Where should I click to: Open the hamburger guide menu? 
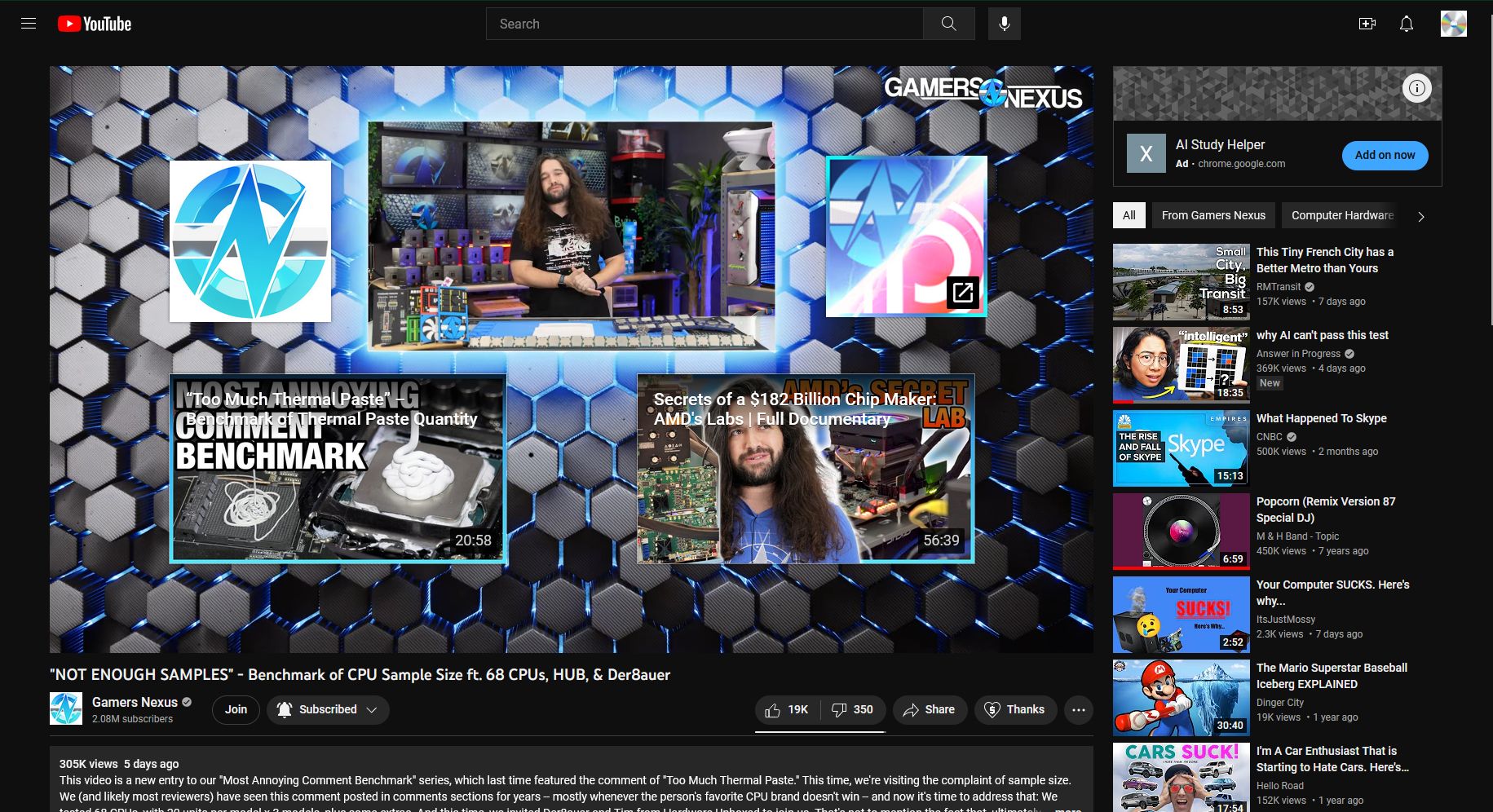coord(29,24)
